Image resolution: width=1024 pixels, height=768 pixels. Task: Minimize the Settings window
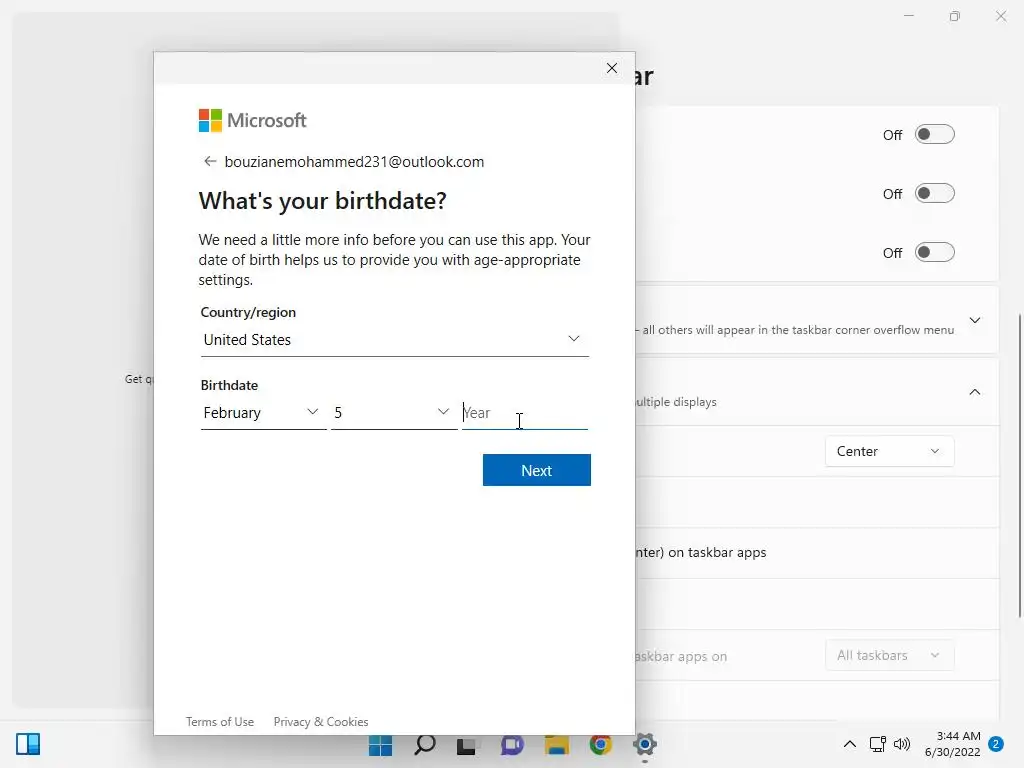[909, 16]
